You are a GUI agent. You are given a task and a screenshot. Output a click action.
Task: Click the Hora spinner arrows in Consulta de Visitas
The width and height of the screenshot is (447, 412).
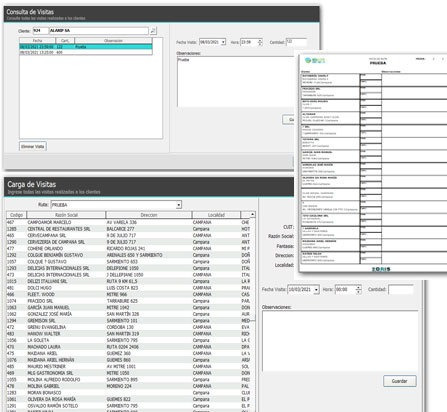[260, 42]
